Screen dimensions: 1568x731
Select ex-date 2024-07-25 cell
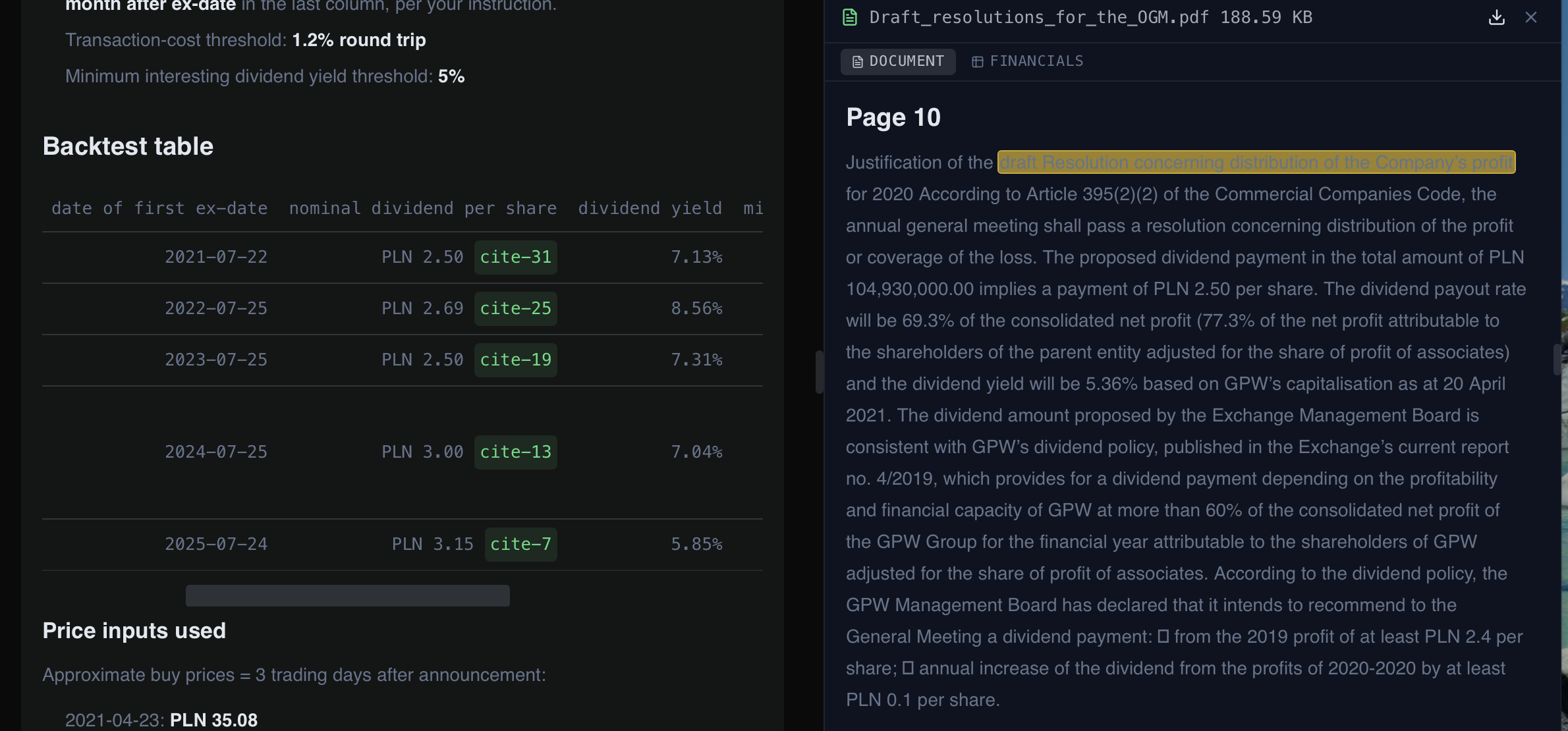point(216,452)
